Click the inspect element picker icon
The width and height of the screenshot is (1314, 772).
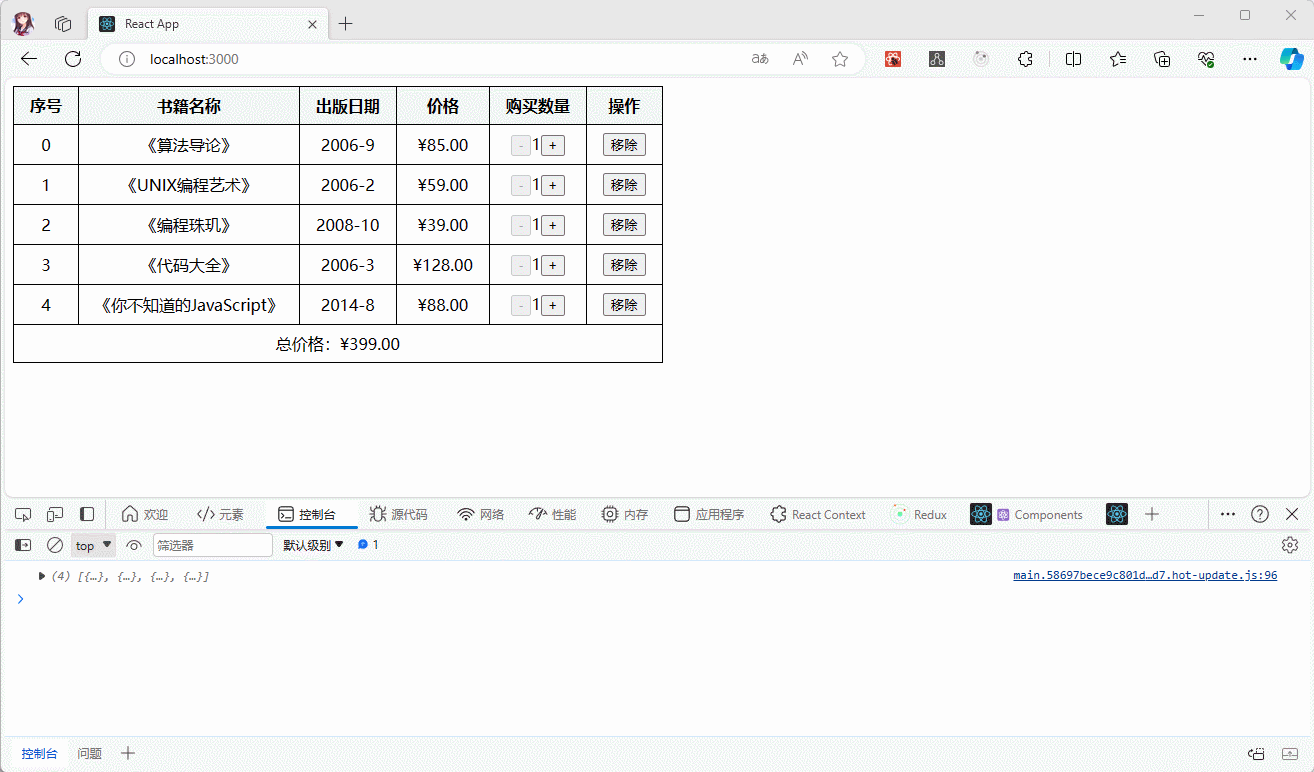coord(23,514)
